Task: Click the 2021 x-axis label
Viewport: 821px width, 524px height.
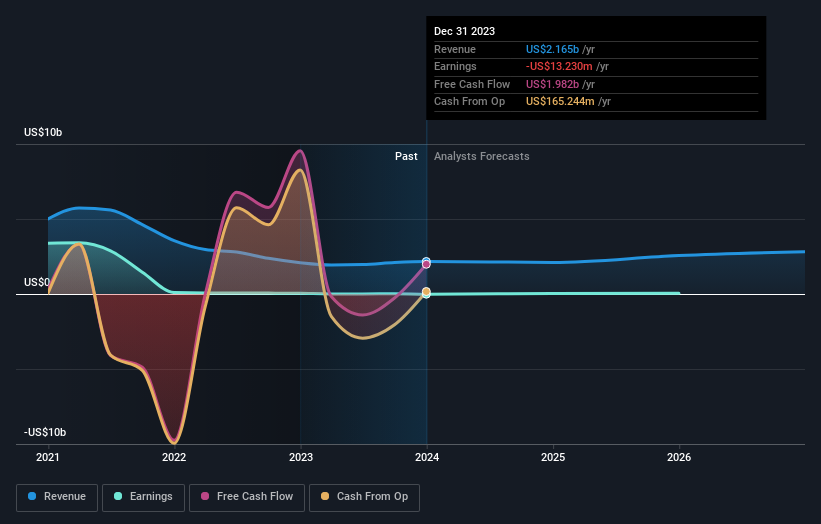Action: tap(48, 457)
